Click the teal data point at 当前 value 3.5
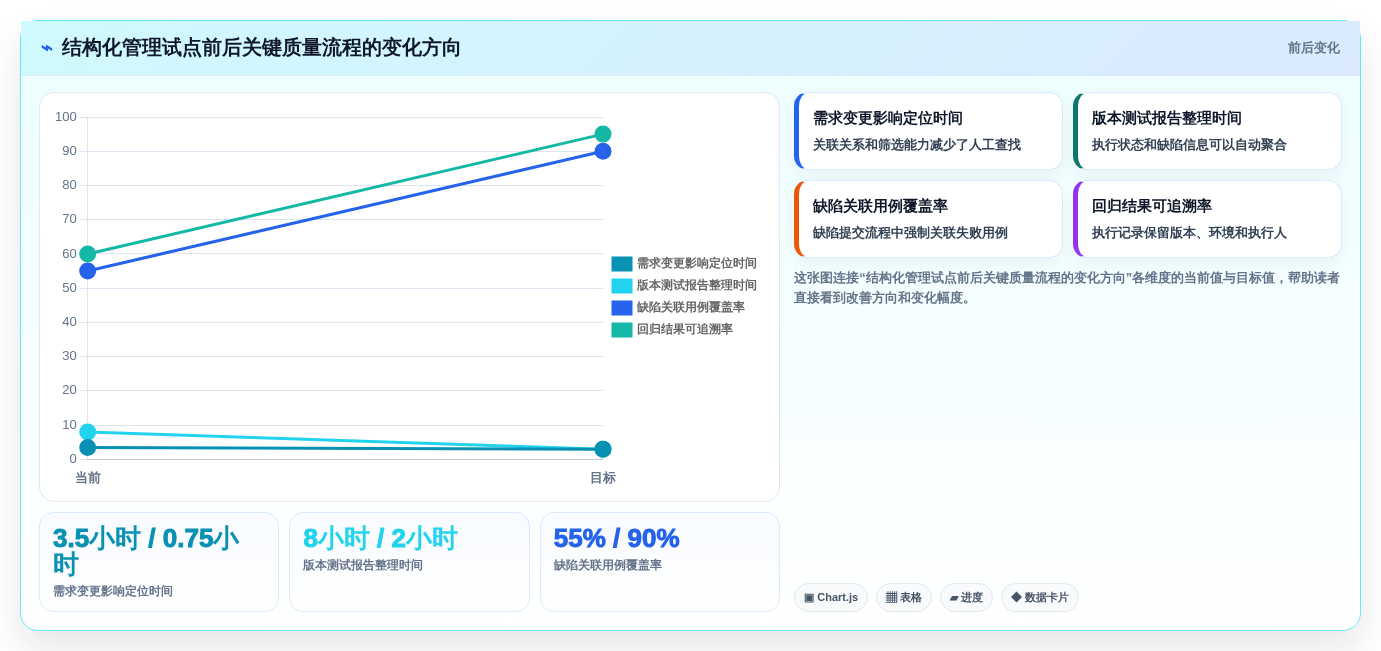Viewport: 1381px width, 651px height. click(x=88, y=447)
